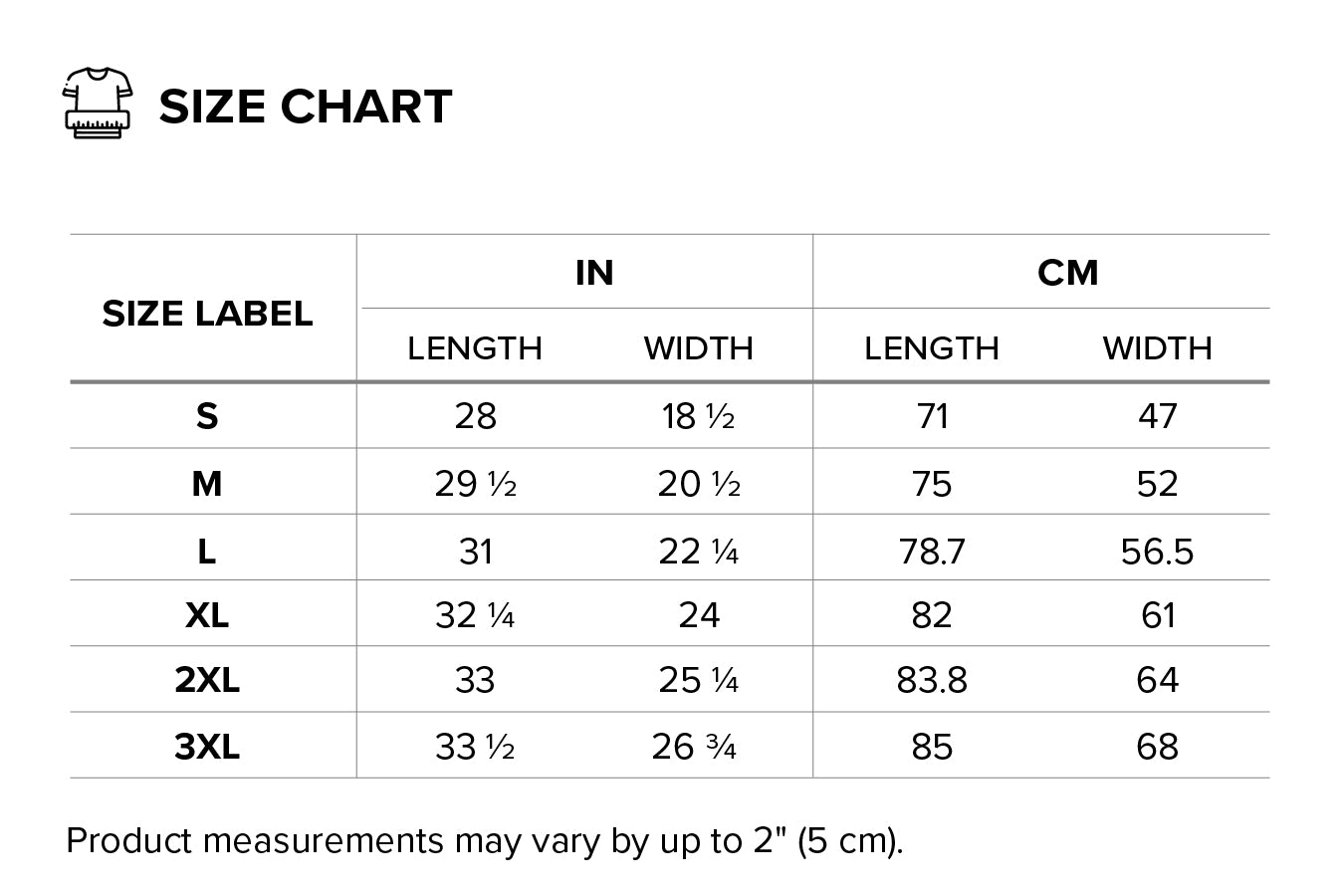Select the IN unit header
The width and height of the screenshot is (1344, 896).
coord(594,272)
